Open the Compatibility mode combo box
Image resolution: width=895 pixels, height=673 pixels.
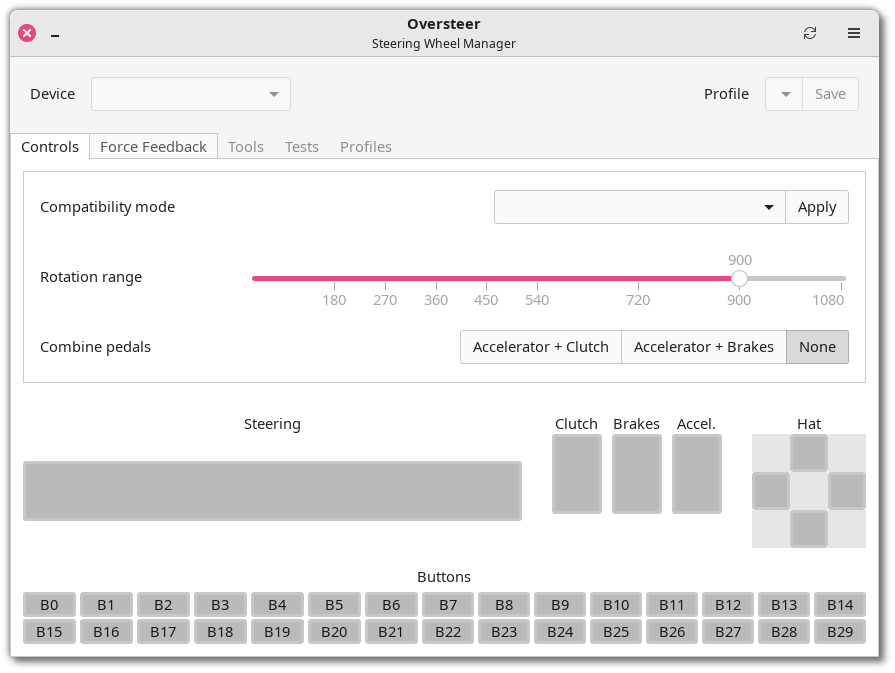pos(640,207)
